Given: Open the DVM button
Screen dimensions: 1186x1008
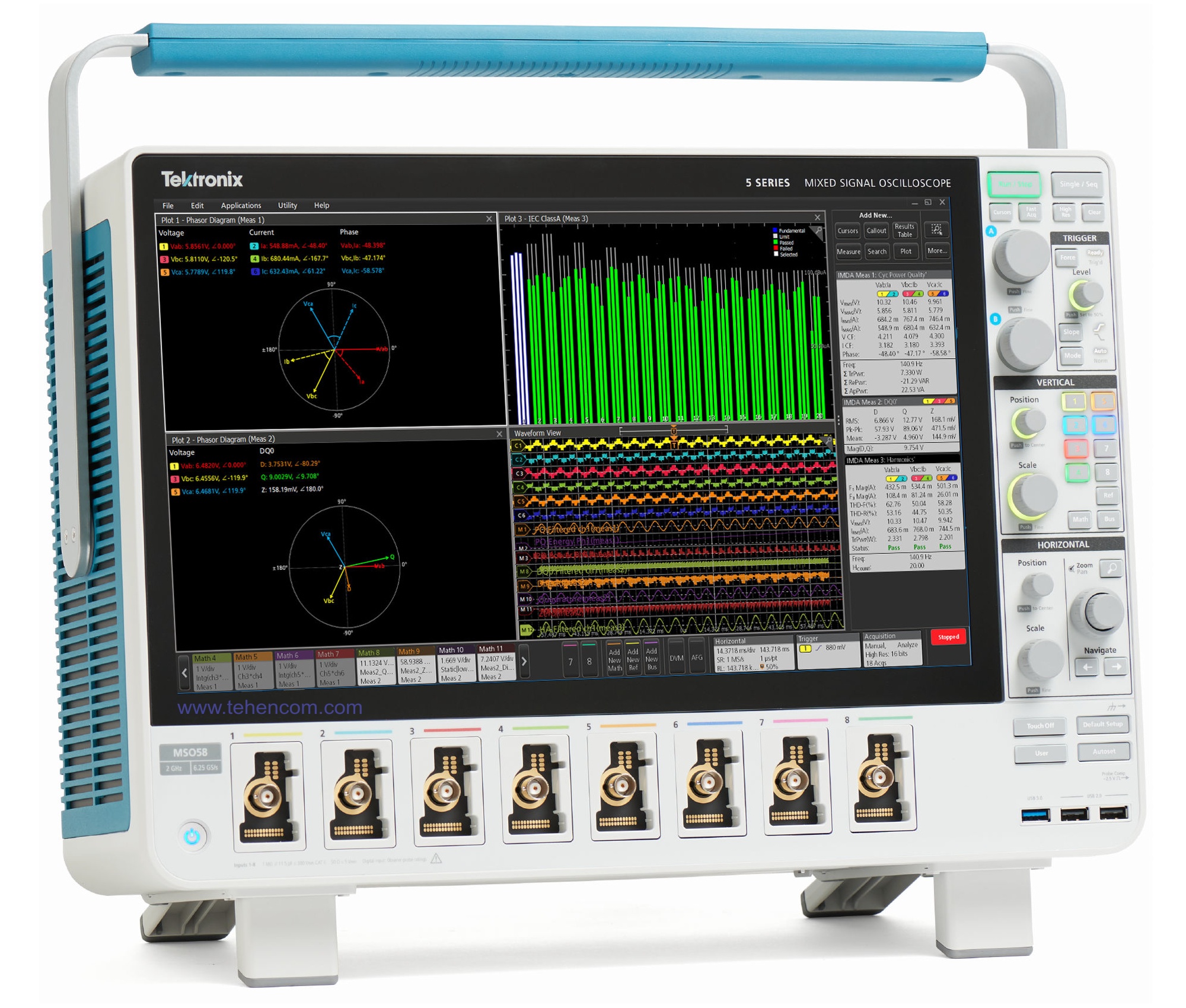Looking at the screenshot, I should pyautogui.click(x=677, y=656).
